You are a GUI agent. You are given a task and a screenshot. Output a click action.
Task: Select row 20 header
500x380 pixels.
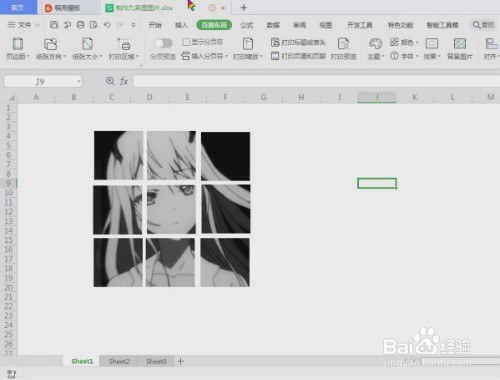click(9, 287)
